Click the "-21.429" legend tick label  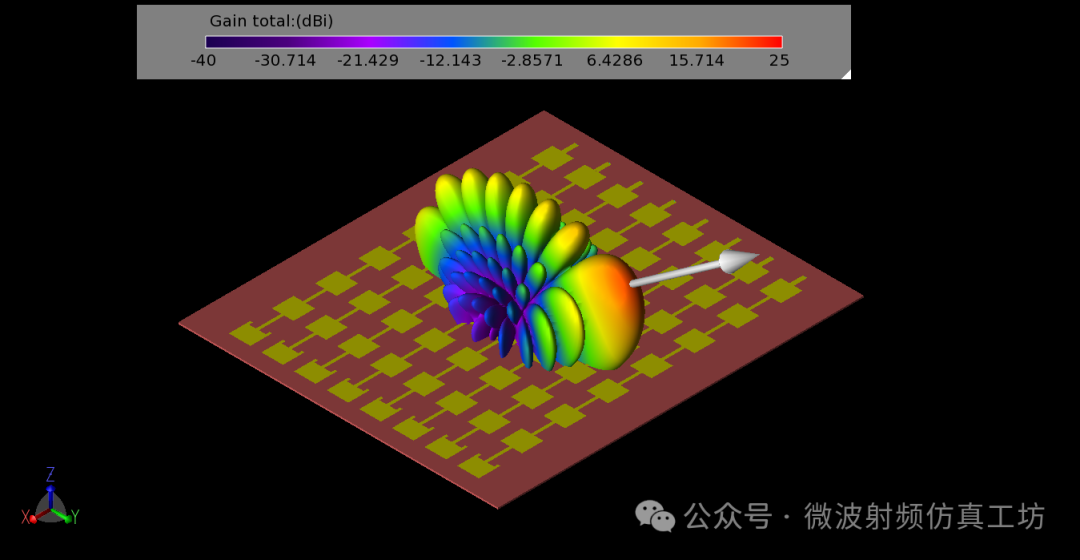(x=368, y=61)
